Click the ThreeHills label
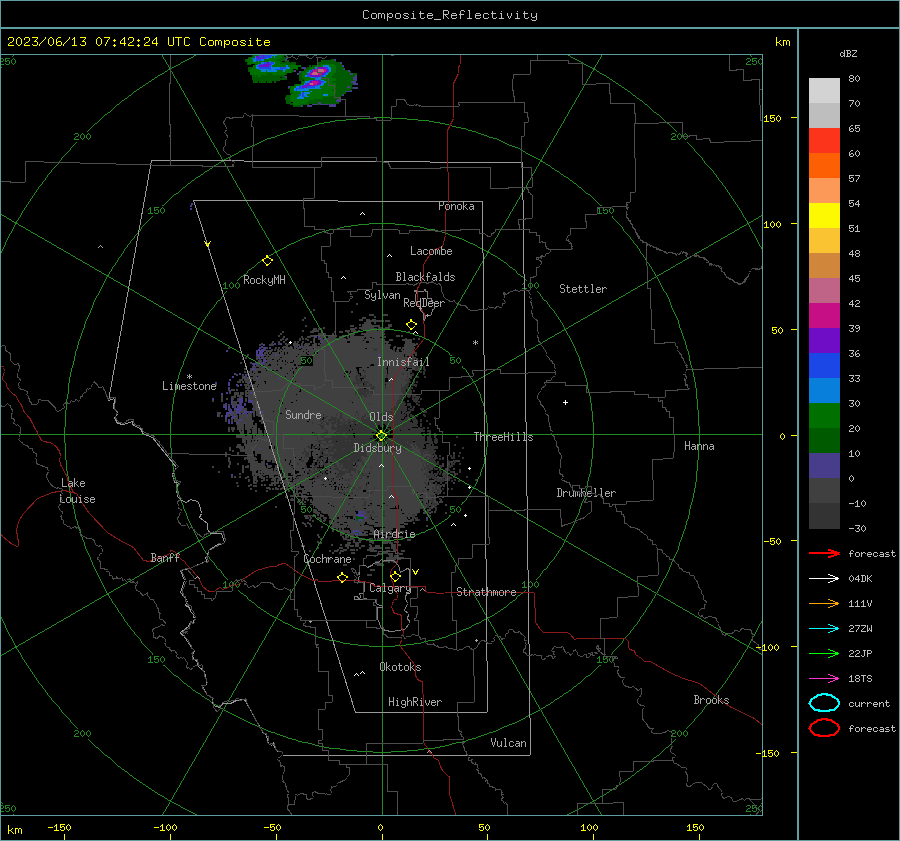Viewport: 900px width, 841px height. [x=503, y=437]
